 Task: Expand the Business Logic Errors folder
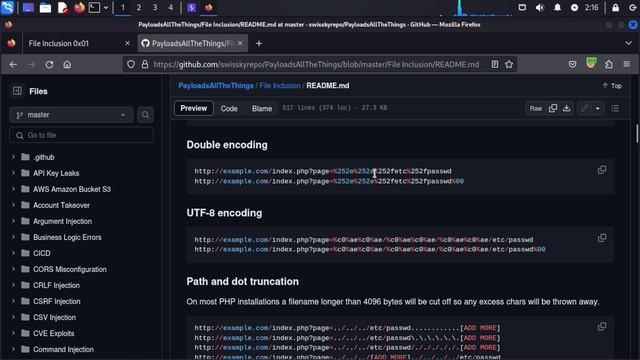[13, 237]
